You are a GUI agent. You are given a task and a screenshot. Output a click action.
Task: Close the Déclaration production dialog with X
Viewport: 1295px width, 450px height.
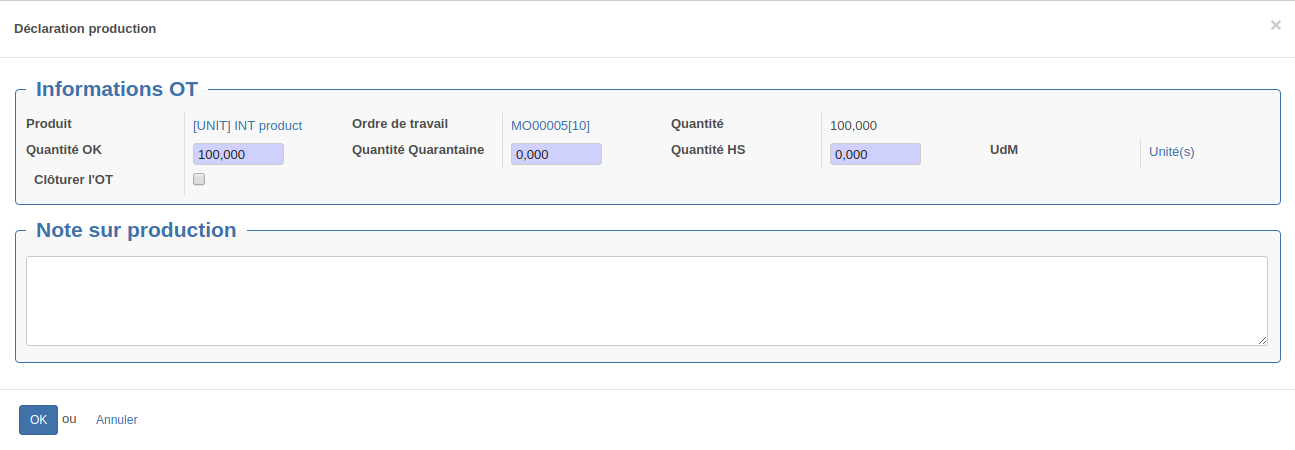tap(1275, 26)
